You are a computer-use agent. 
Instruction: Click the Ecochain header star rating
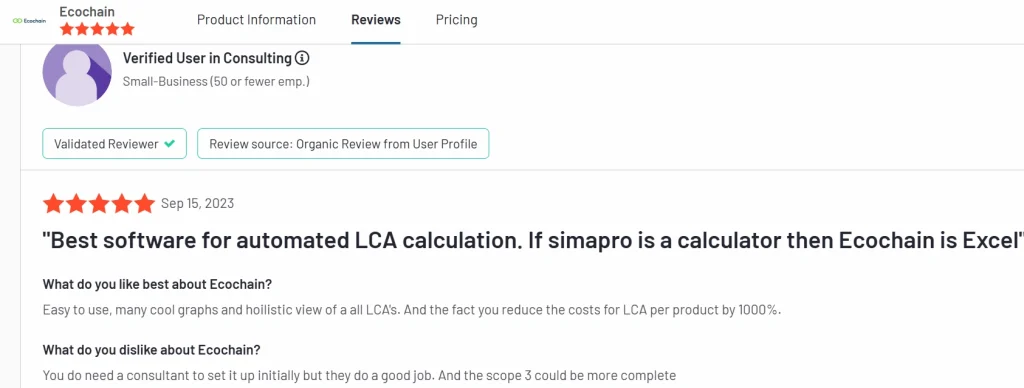[x=97, y=29]
